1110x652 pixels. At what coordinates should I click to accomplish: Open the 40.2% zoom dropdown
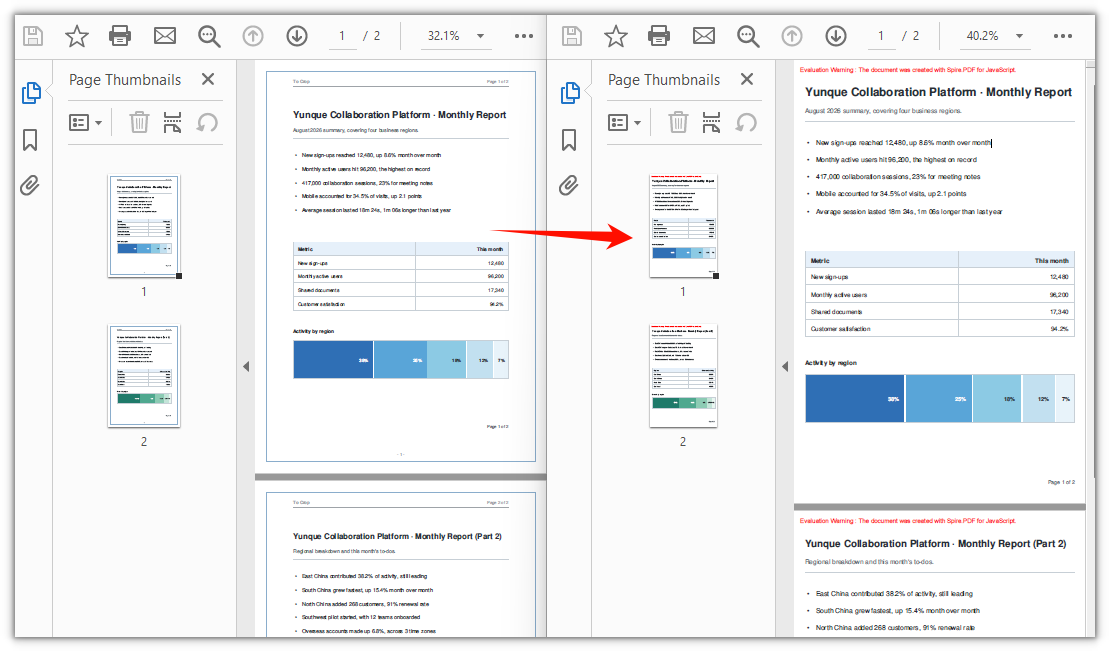tap(995, 35)
